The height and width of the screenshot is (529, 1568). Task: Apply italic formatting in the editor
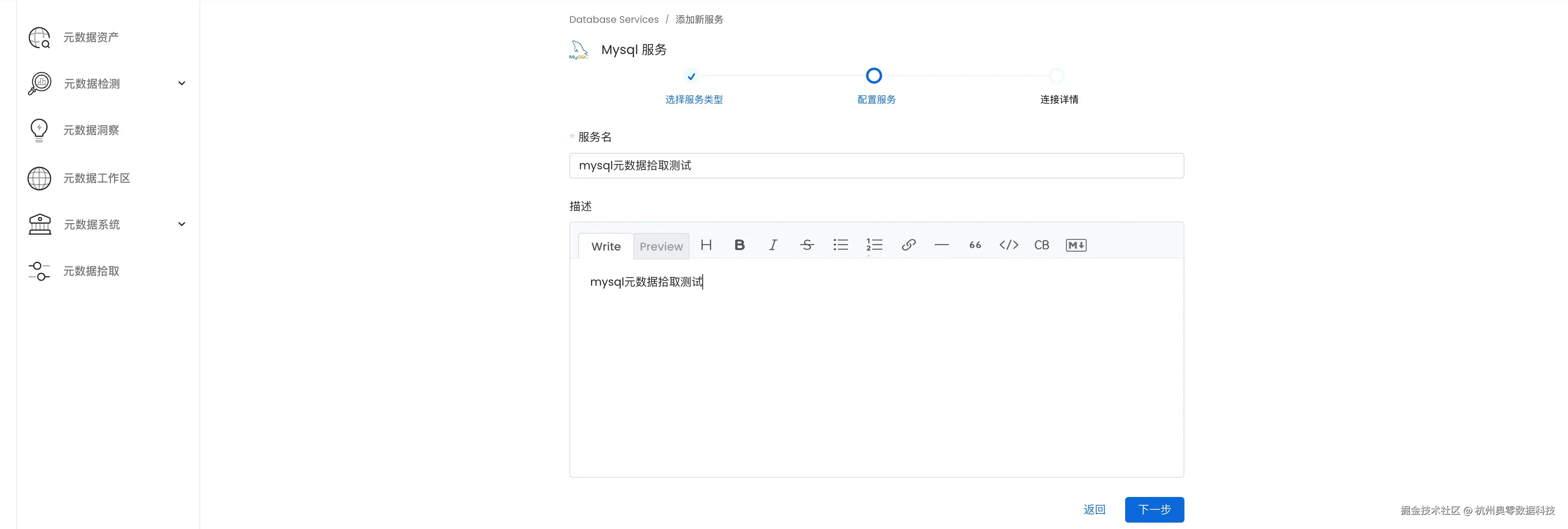pos(772,245)
